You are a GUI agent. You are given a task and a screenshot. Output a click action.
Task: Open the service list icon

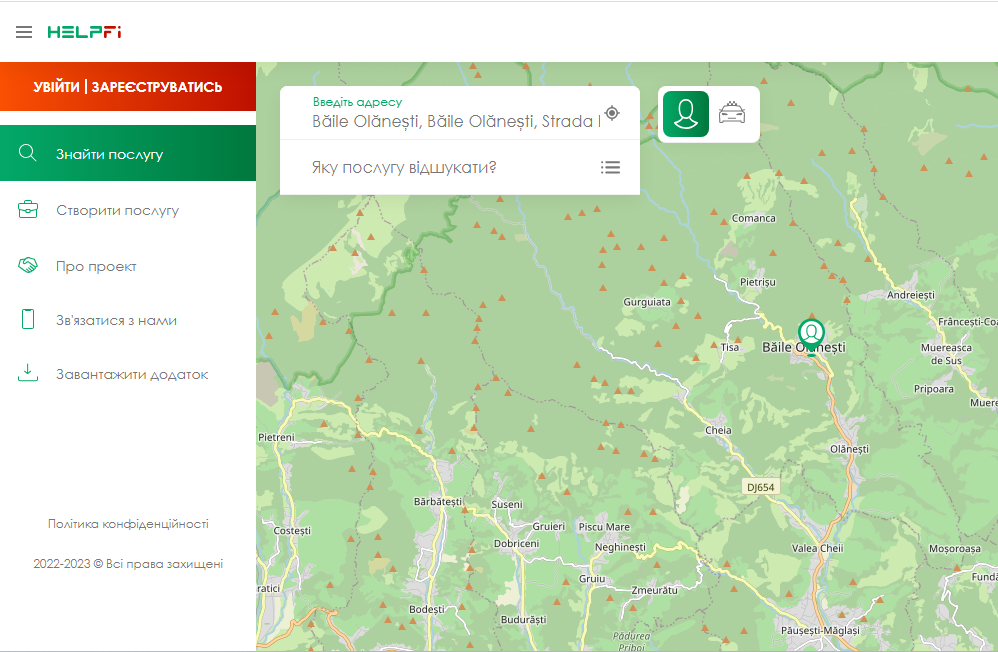pyautogui.click(x=610, y=167)
